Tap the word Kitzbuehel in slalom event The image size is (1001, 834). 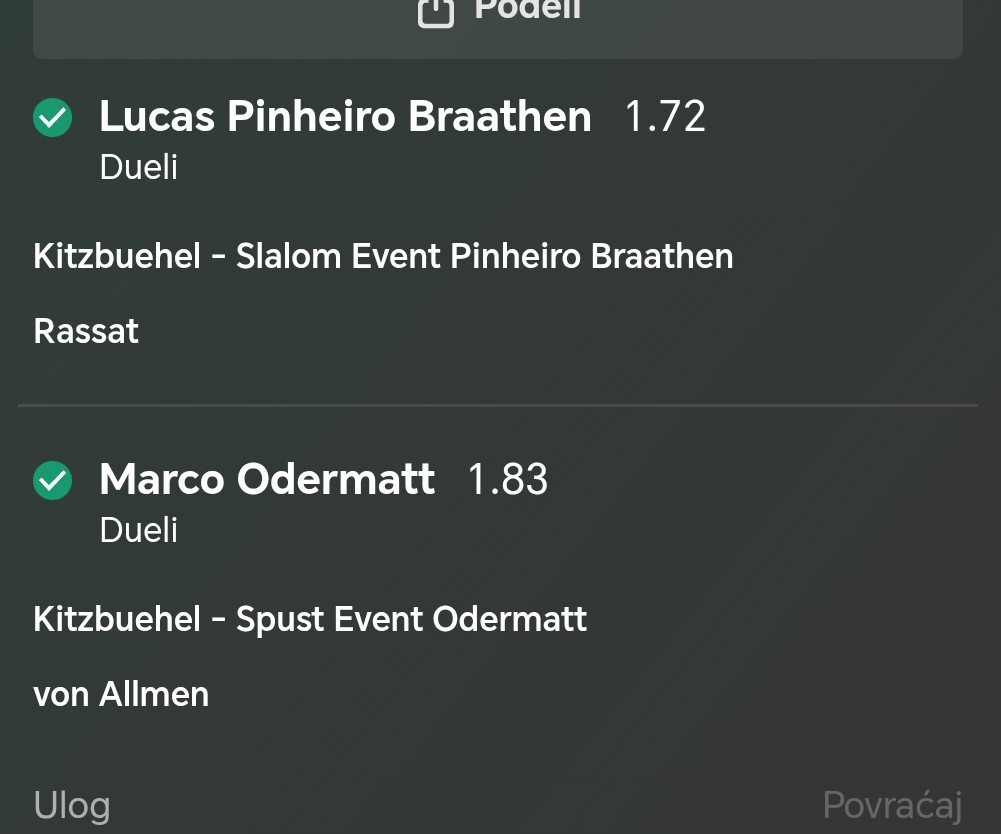coord(117,256)
